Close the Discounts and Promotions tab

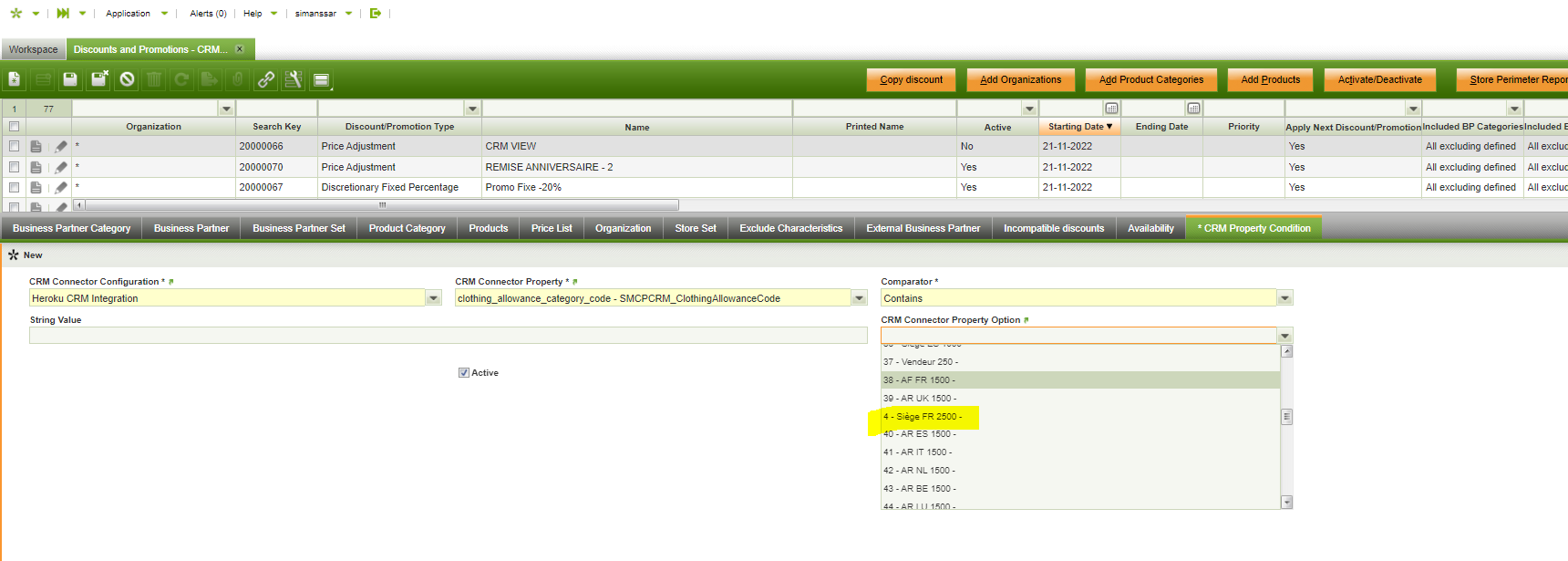[240, 49]
